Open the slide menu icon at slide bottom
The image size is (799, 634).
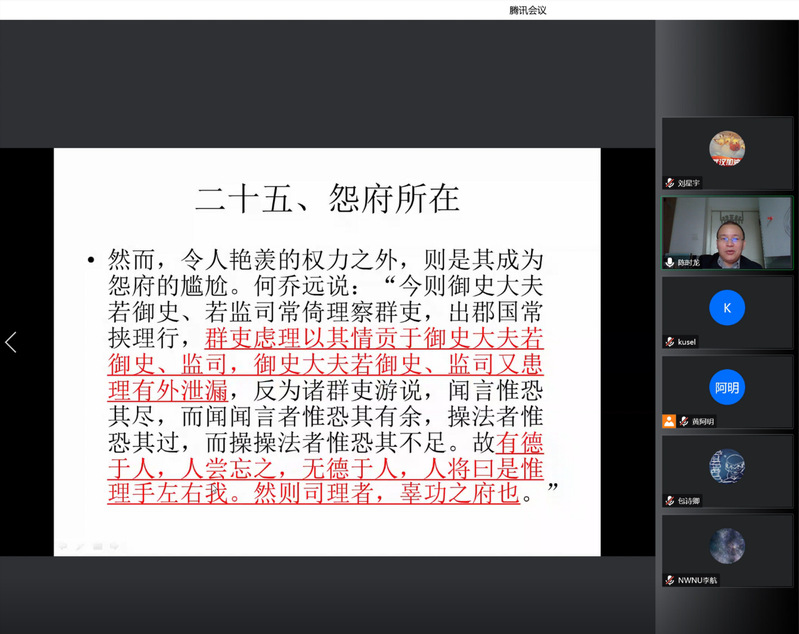(97, 546)
